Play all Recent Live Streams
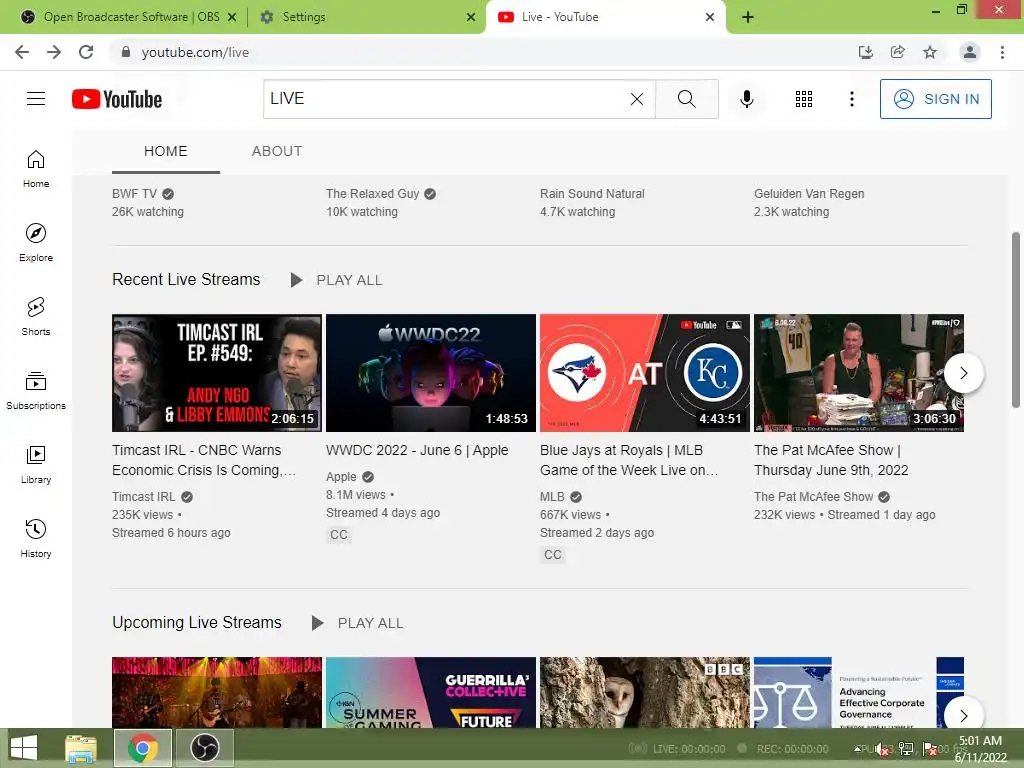The image size is (1024, 768). click(x=337, y=280)
